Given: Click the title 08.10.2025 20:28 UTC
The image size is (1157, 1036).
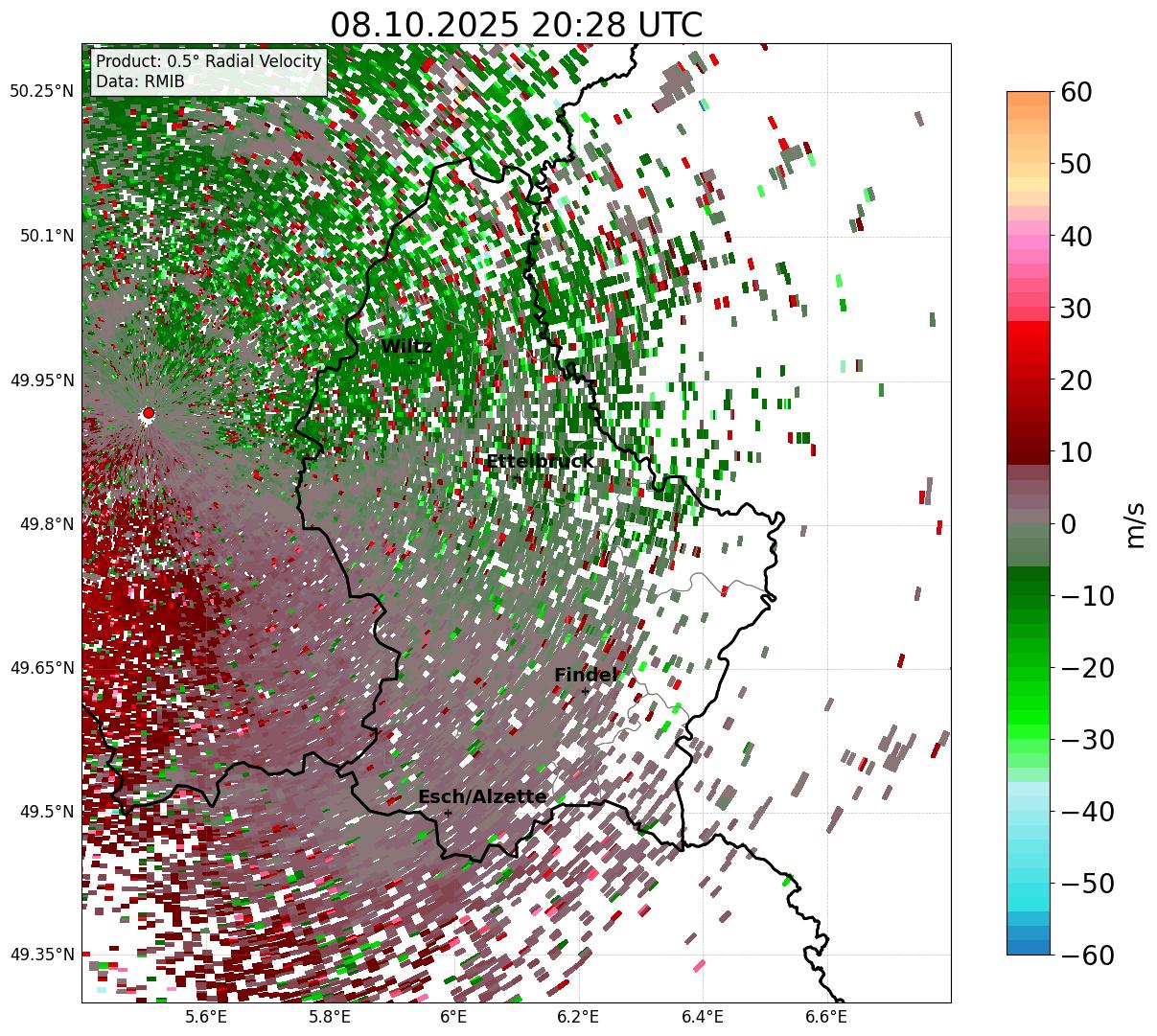Looking at the screenshot, I should pyautogui.click(x=516, y=25).
